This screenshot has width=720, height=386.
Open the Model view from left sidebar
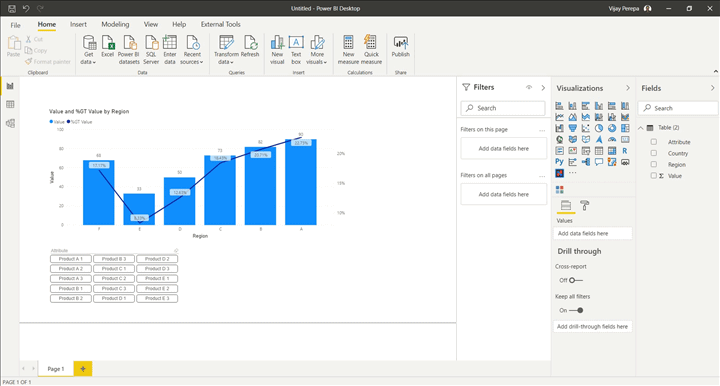pyautogui.click(x=10, y=123)
